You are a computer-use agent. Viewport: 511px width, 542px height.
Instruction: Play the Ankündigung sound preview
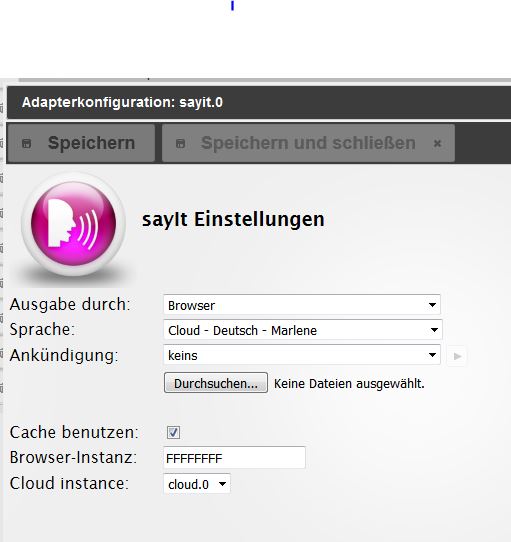point(457,356)
